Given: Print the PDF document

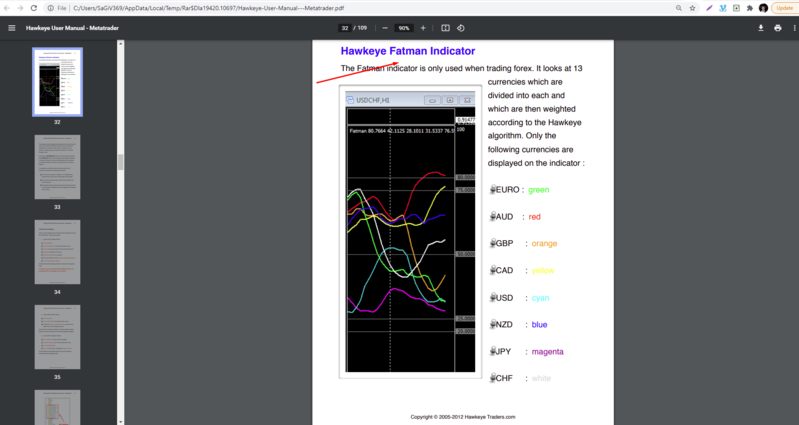Looking at the screenshot, I should [x=778, y=28].
